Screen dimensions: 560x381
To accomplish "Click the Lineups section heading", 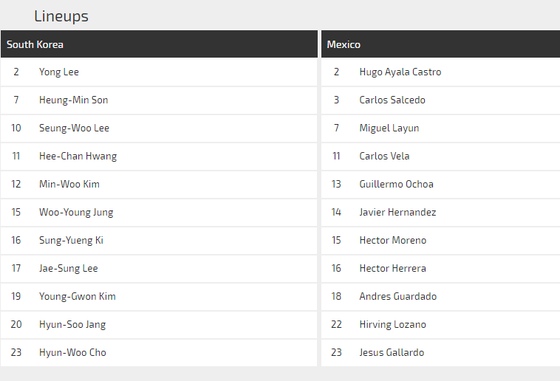I will [61, 16].
